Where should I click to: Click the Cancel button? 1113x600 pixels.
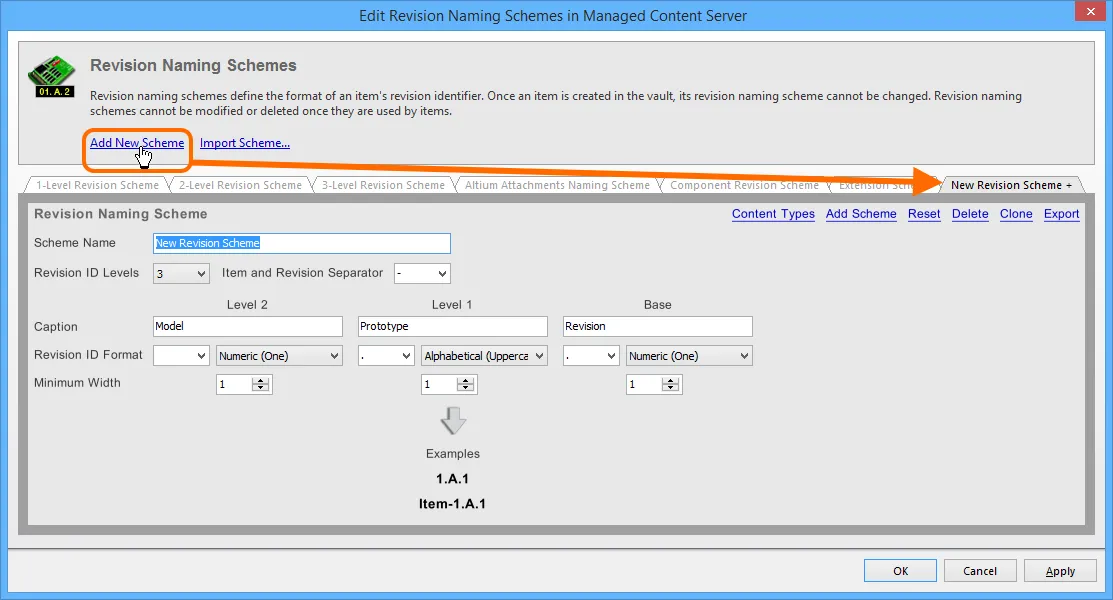[980, 571]
